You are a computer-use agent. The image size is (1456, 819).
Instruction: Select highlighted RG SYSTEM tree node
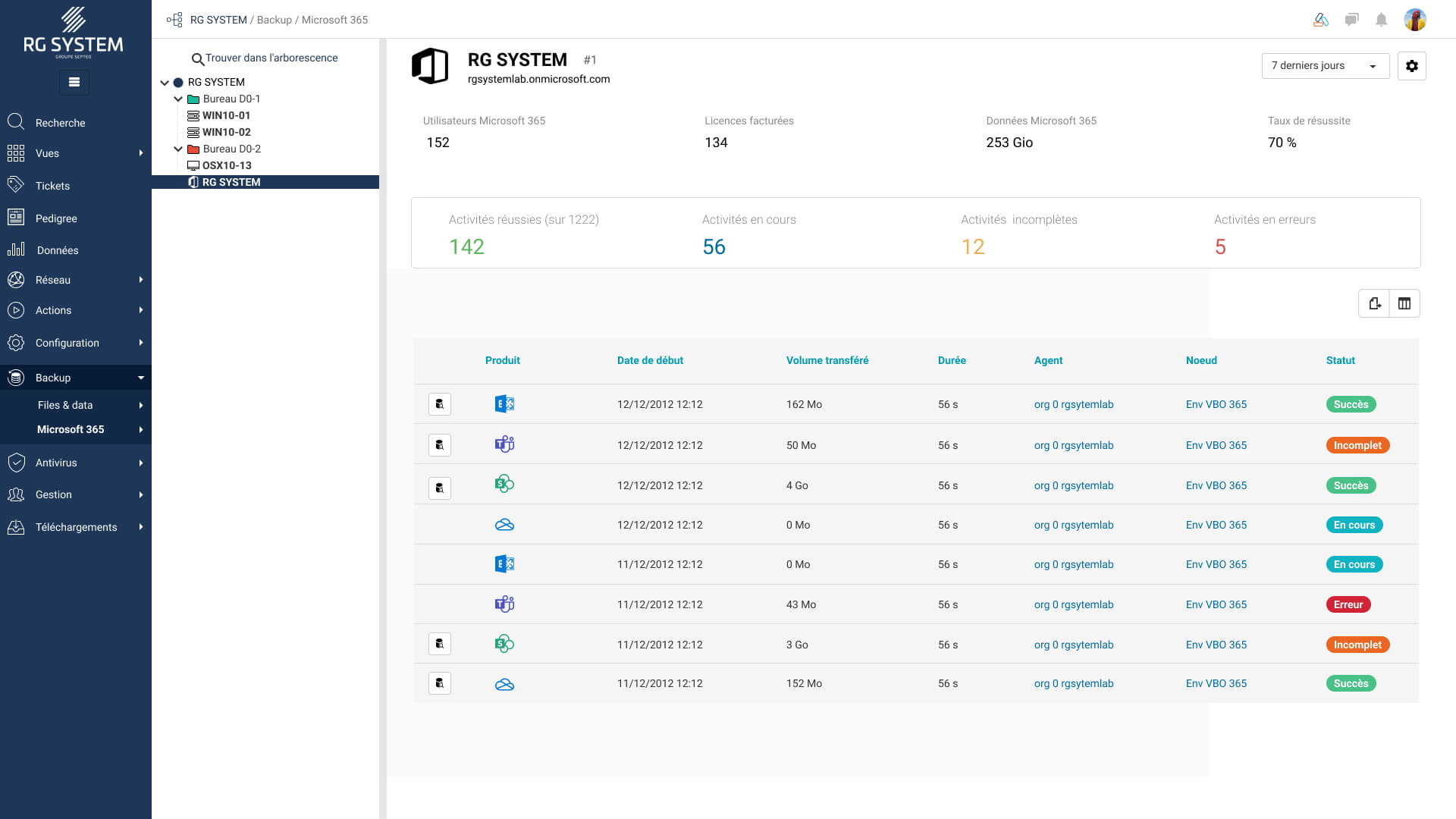point(265,182)
